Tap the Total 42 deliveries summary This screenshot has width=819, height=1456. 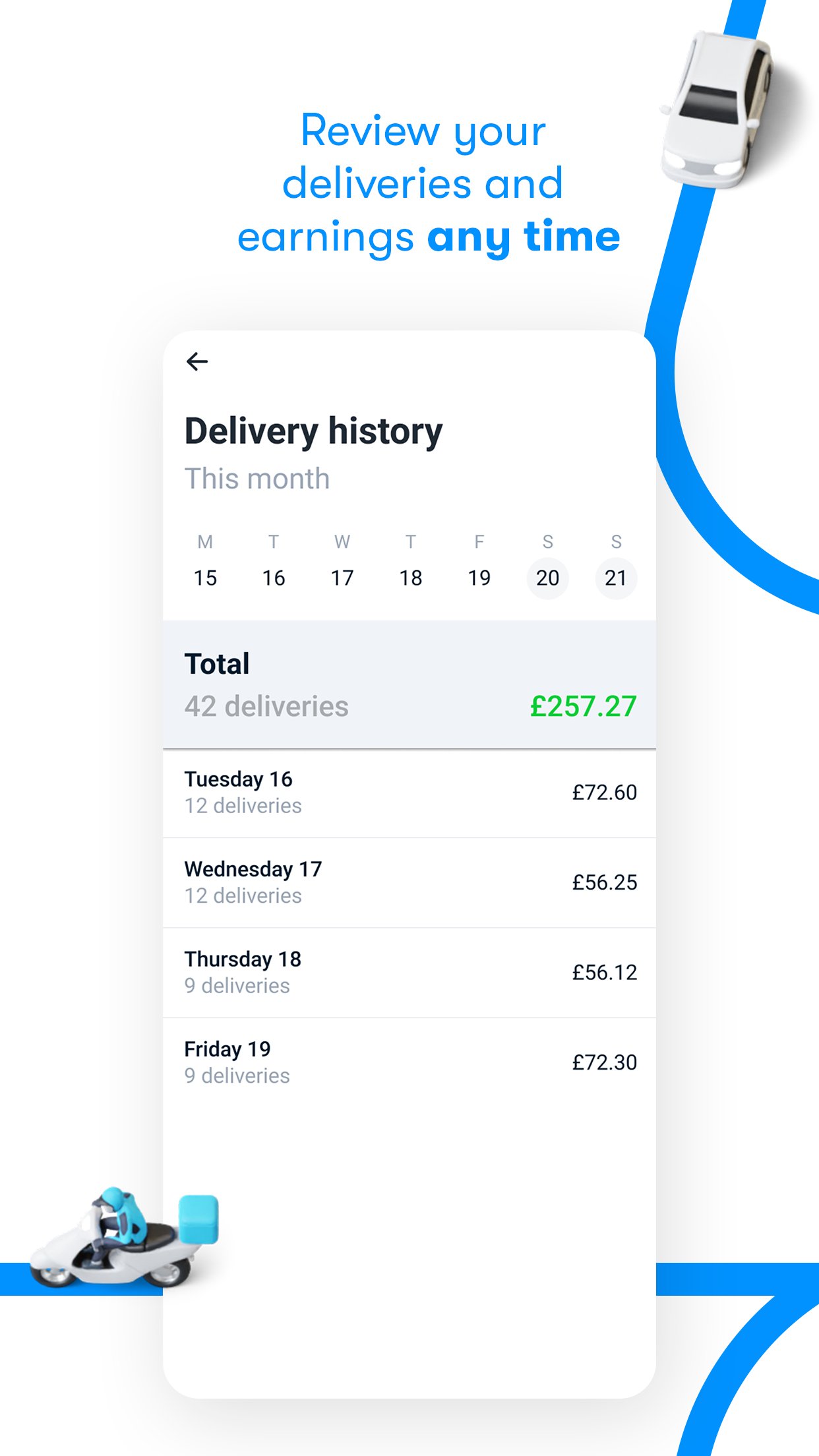(x=266, y=686)
